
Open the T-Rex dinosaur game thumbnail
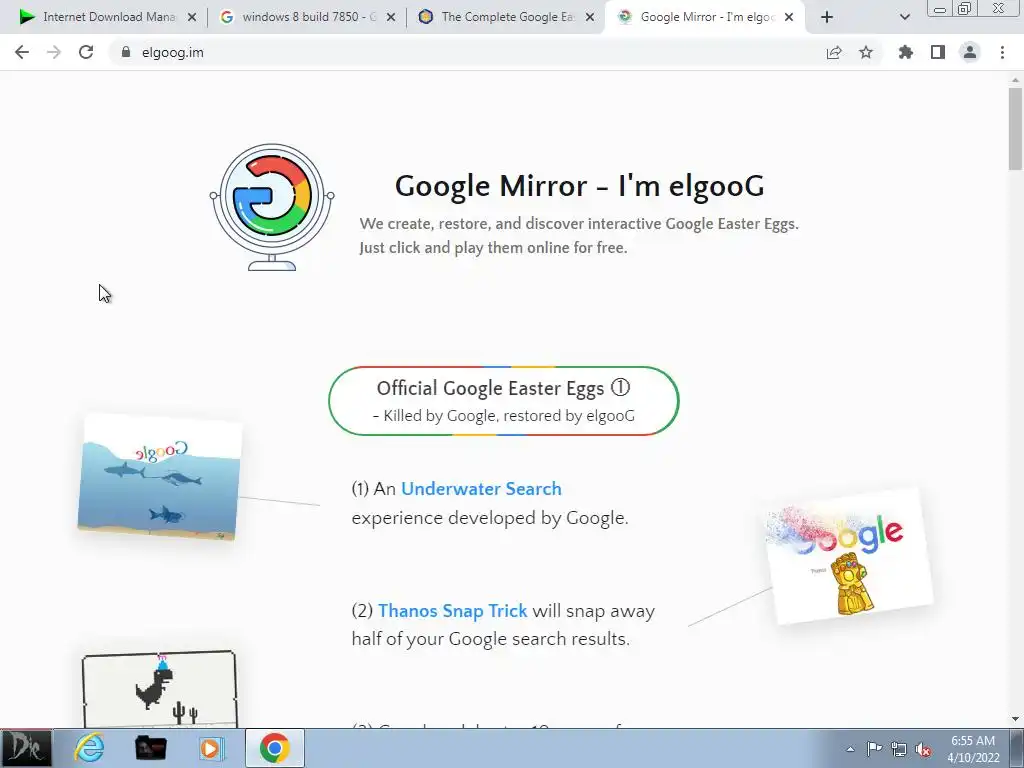pos(159,689)
